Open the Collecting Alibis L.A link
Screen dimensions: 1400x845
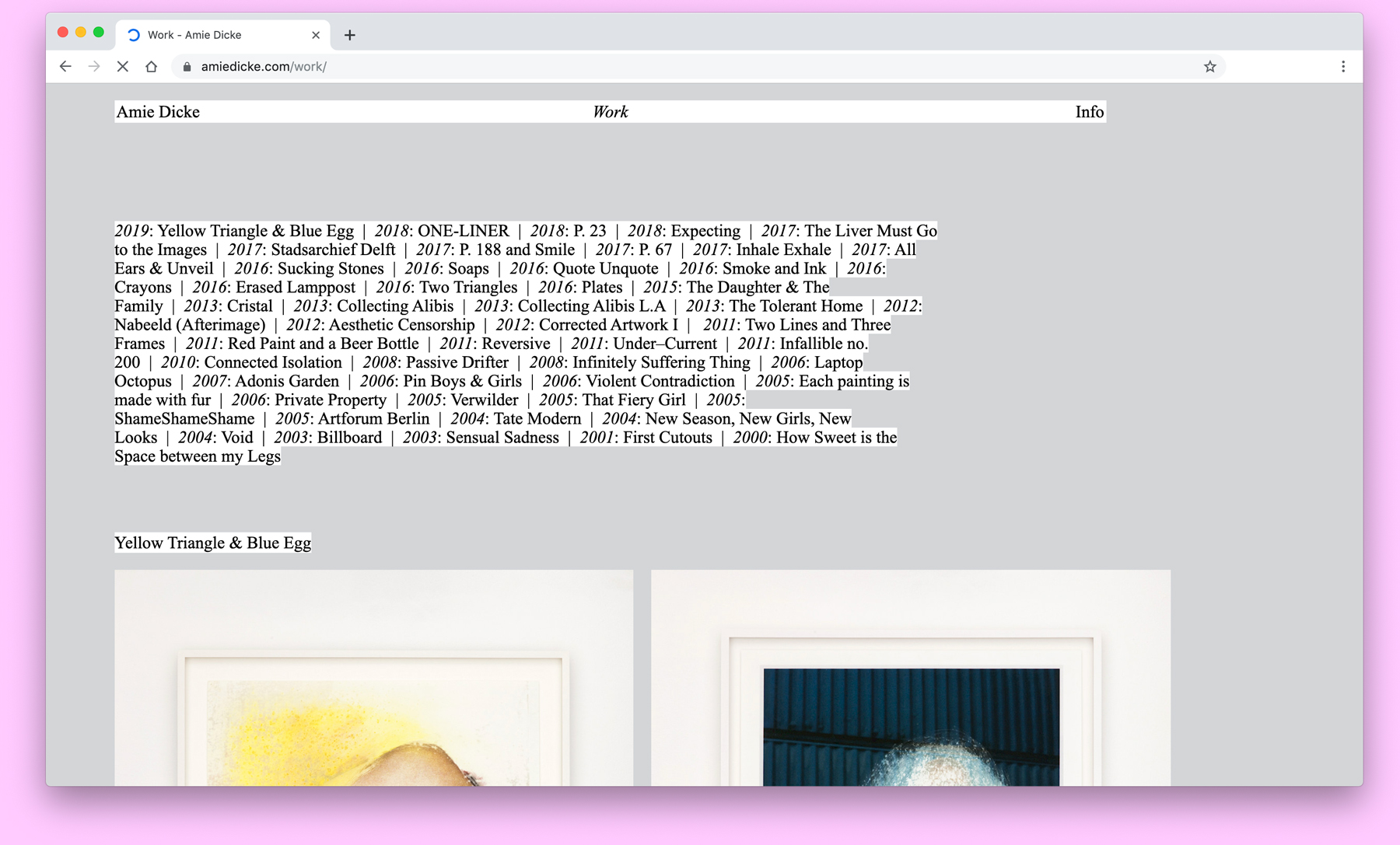pos(592,306)
